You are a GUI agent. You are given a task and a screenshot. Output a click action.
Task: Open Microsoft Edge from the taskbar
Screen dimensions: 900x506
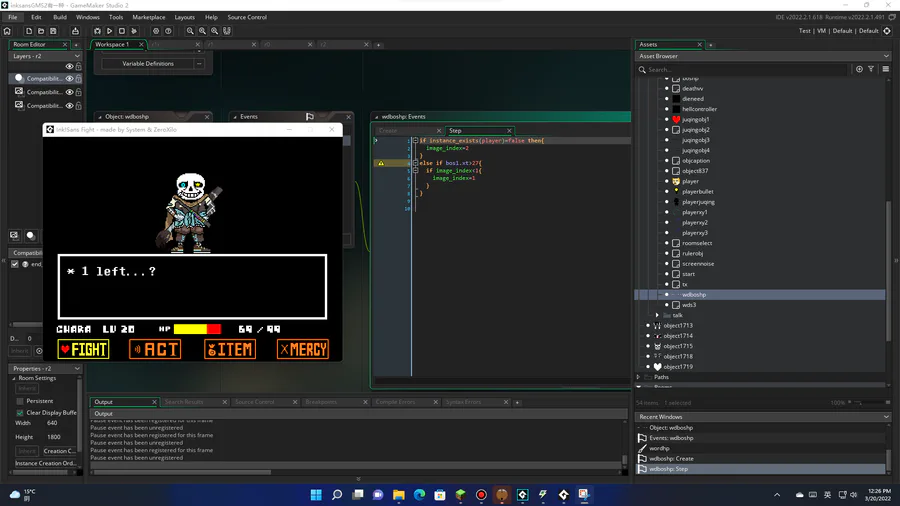[420, 495]
